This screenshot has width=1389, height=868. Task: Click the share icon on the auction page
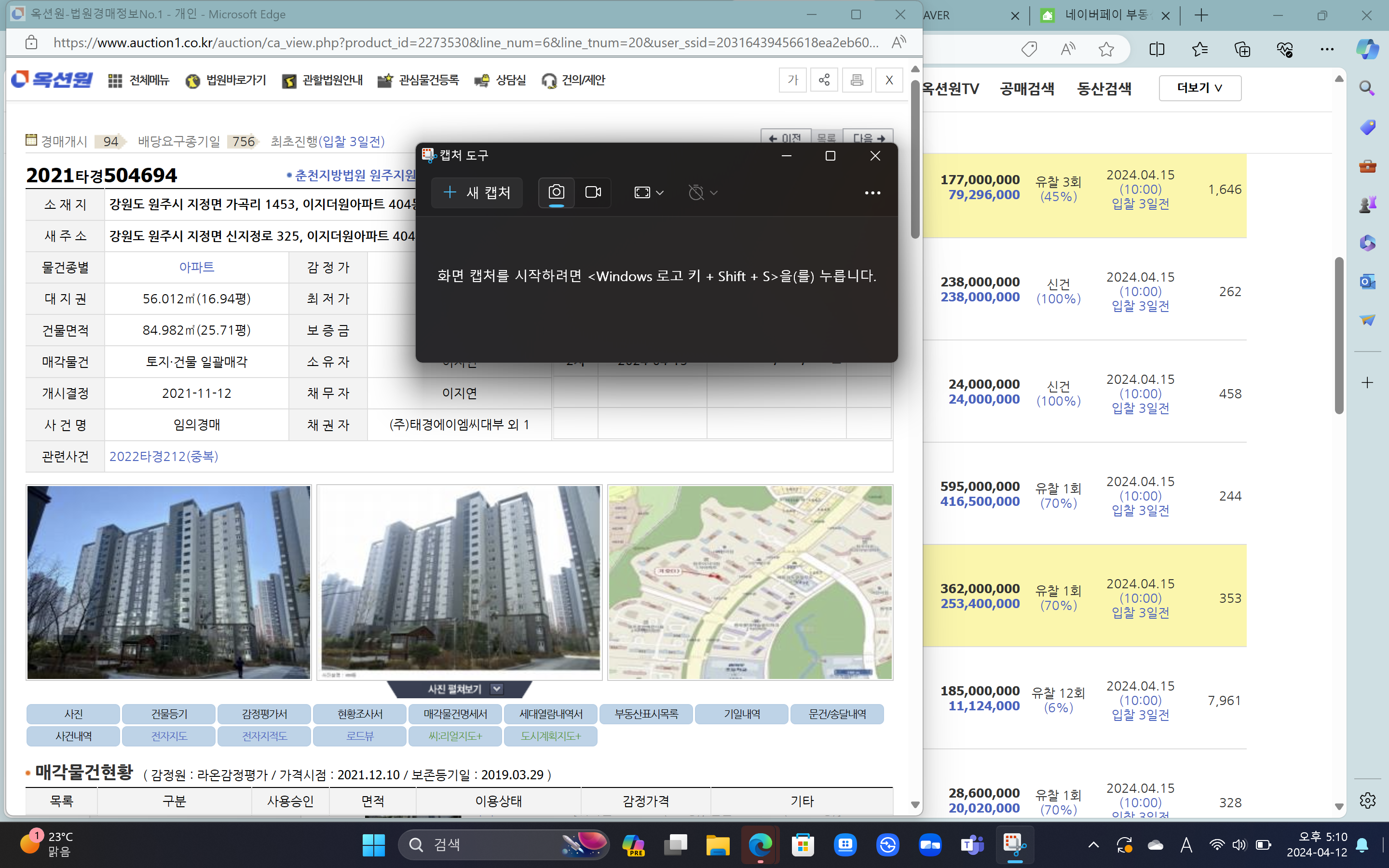824,80
